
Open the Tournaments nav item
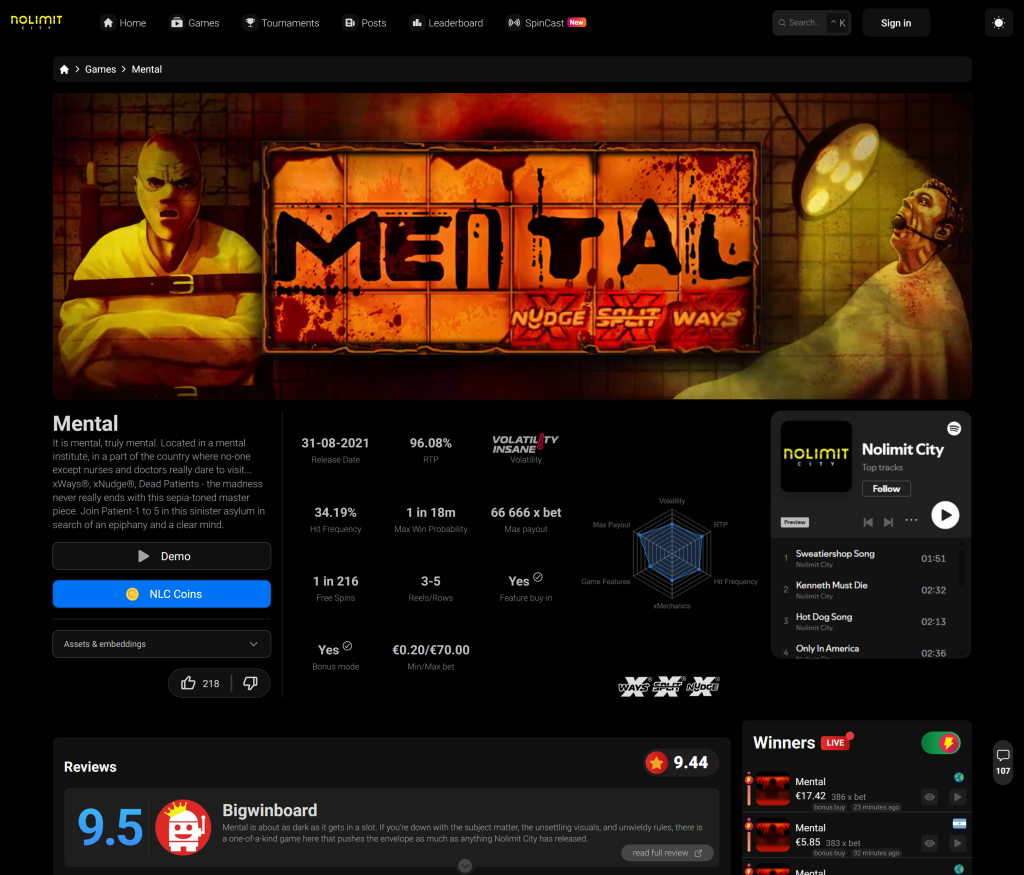point(281,23)
